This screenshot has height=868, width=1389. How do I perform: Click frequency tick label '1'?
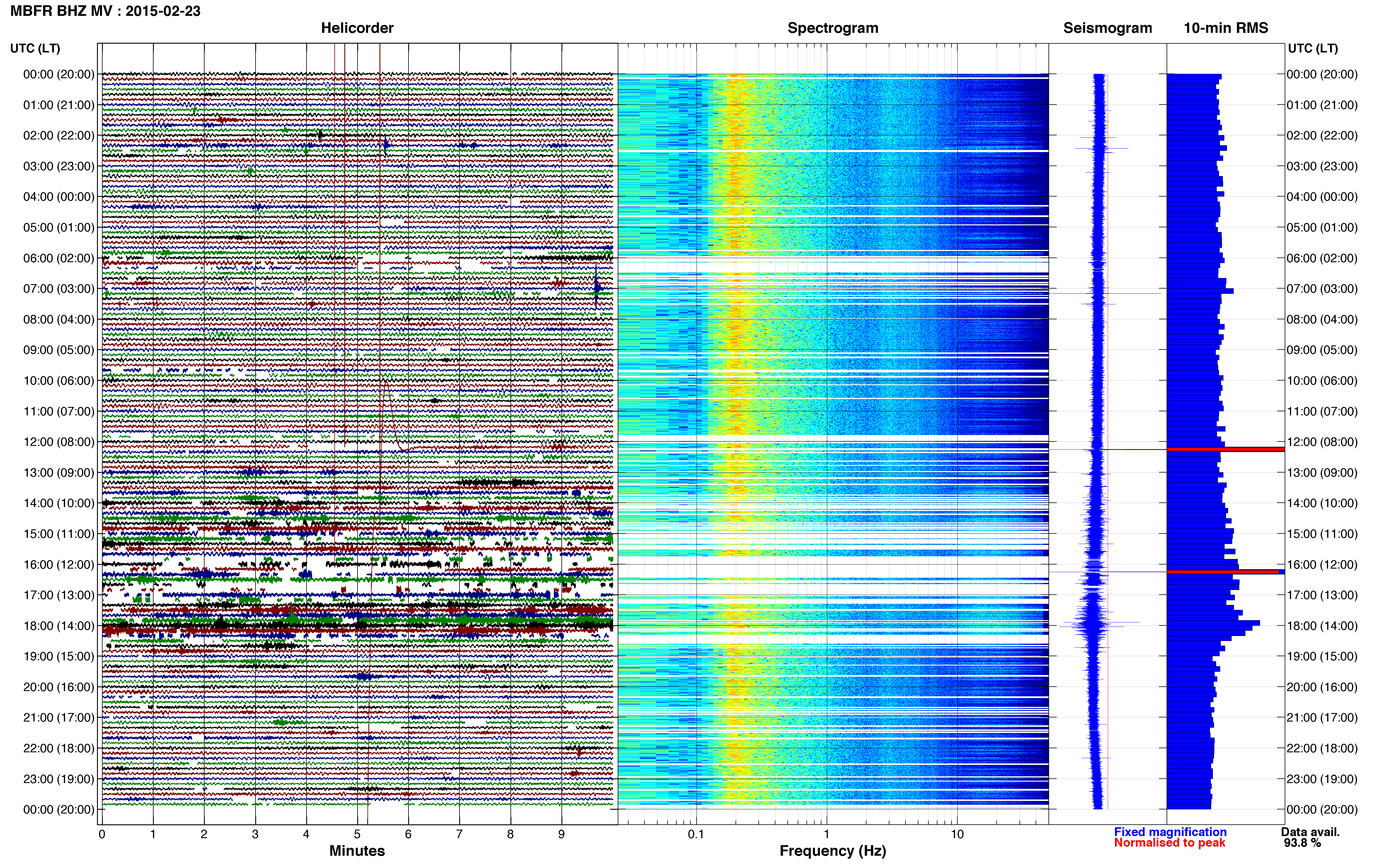(826, 834)
